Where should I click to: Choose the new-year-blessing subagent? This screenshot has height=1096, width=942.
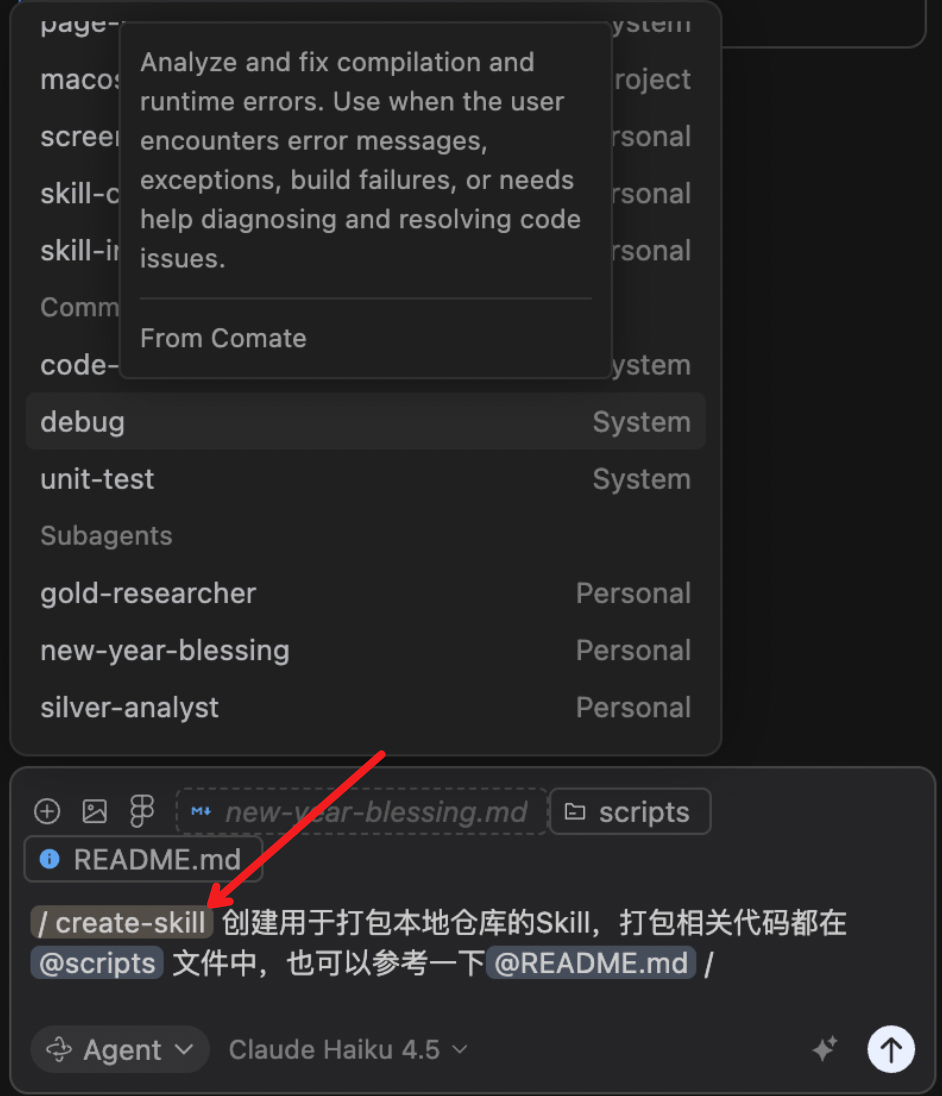365,650
